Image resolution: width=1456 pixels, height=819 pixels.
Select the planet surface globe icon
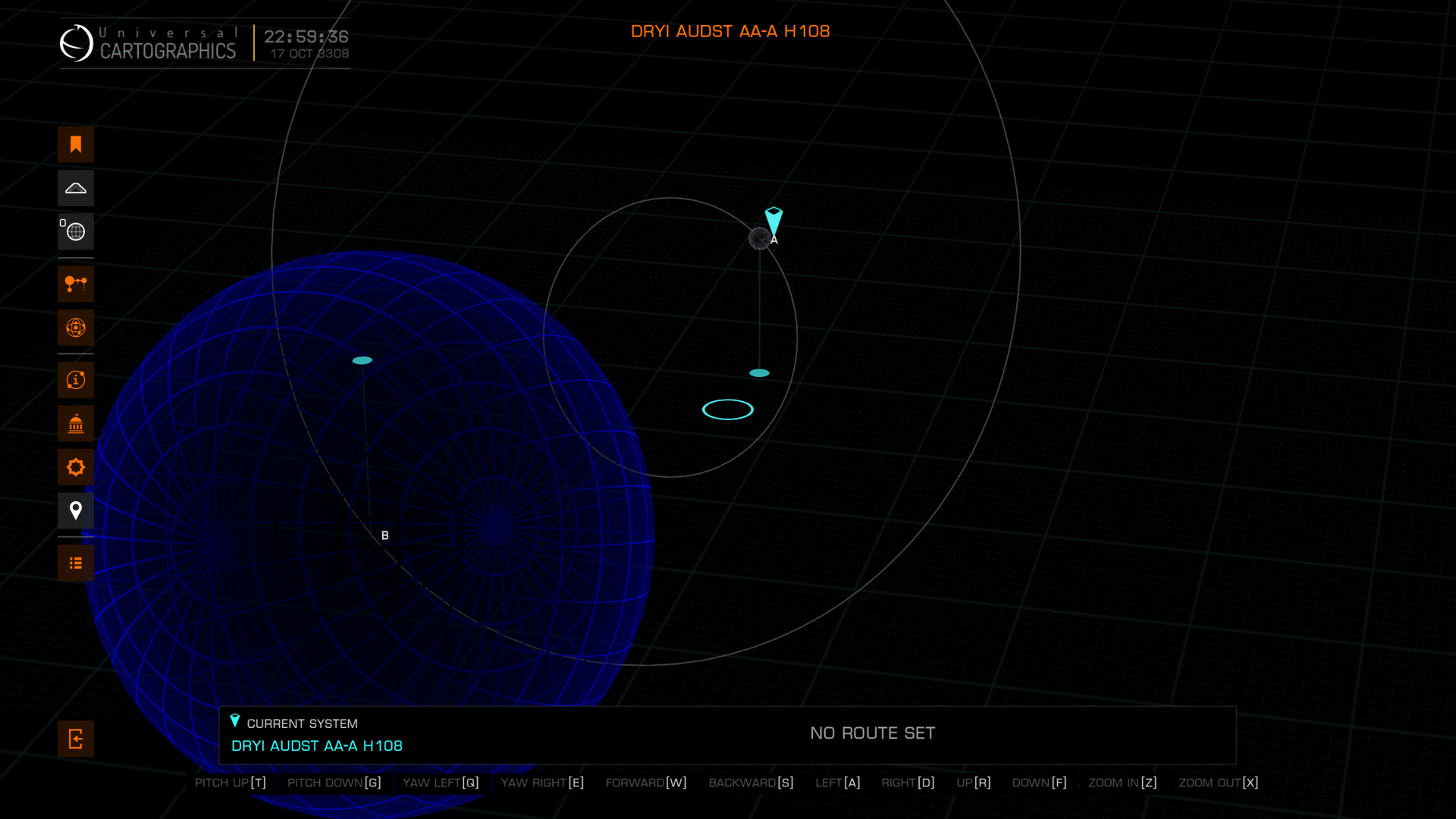click(x=76, y=232)
